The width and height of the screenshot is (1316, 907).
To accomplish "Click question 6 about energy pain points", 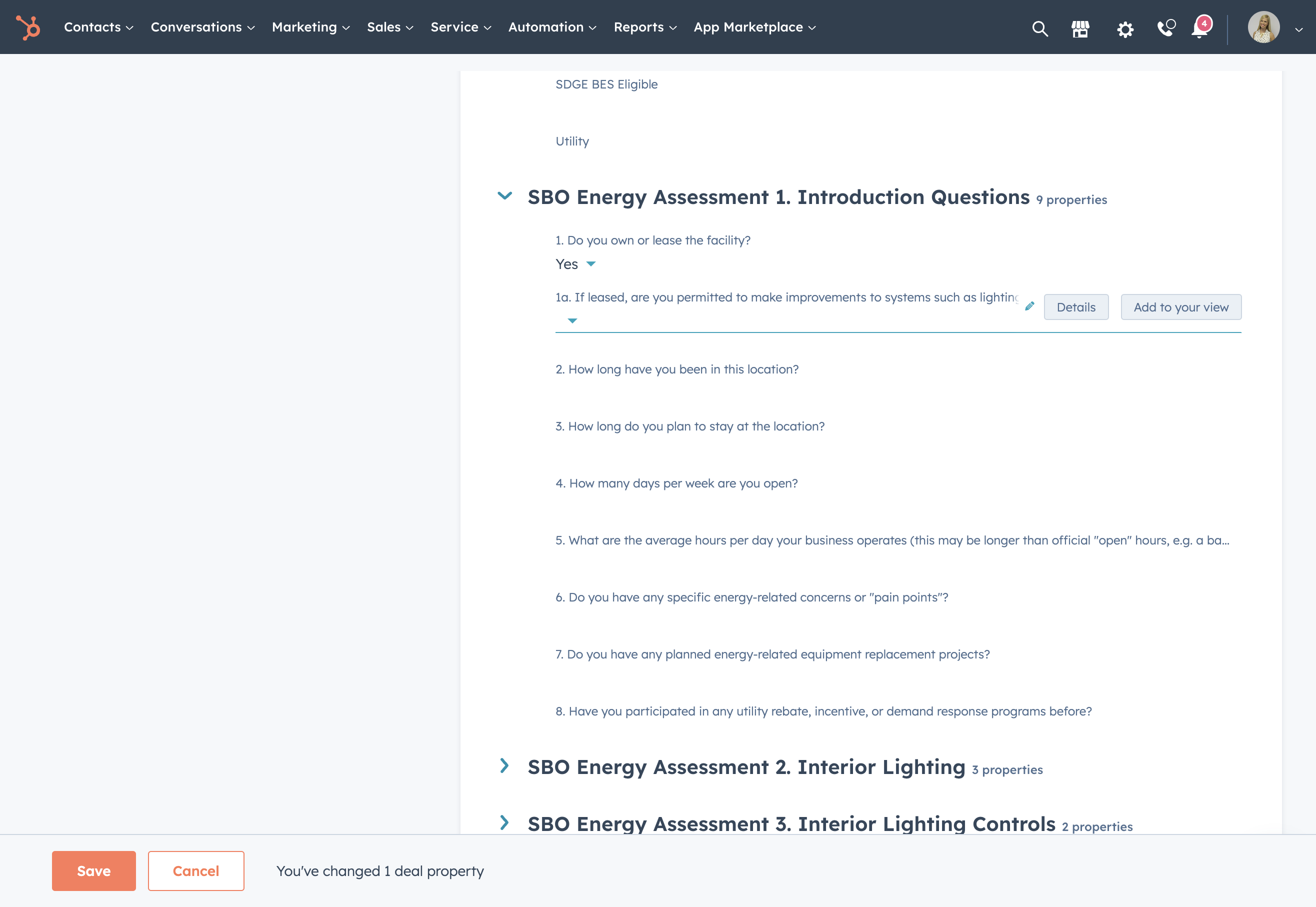I will (752, 597).
